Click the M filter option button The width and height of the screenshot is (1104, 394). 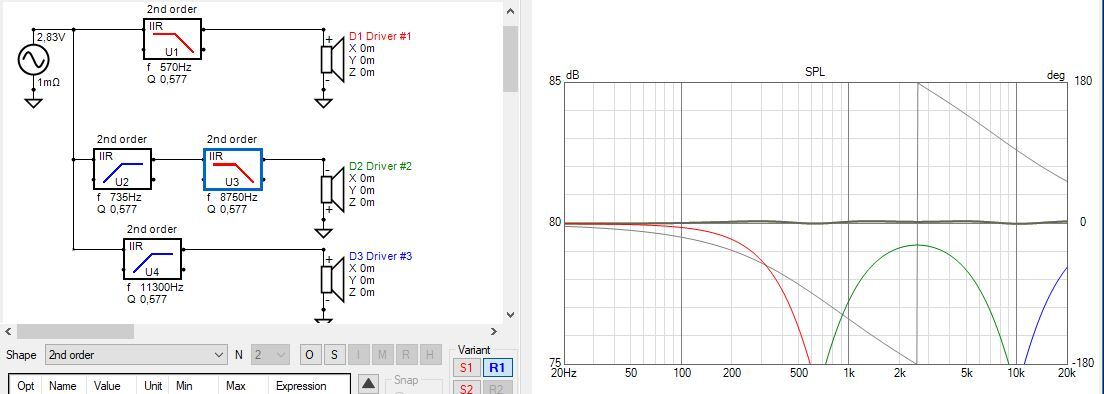(x=382, y=355)
